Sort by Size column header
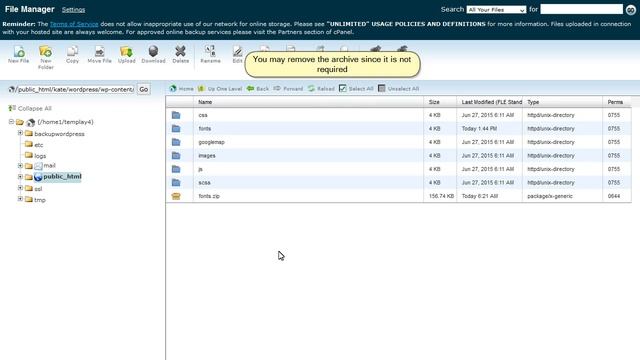The image size is (640, 360). 440,102
